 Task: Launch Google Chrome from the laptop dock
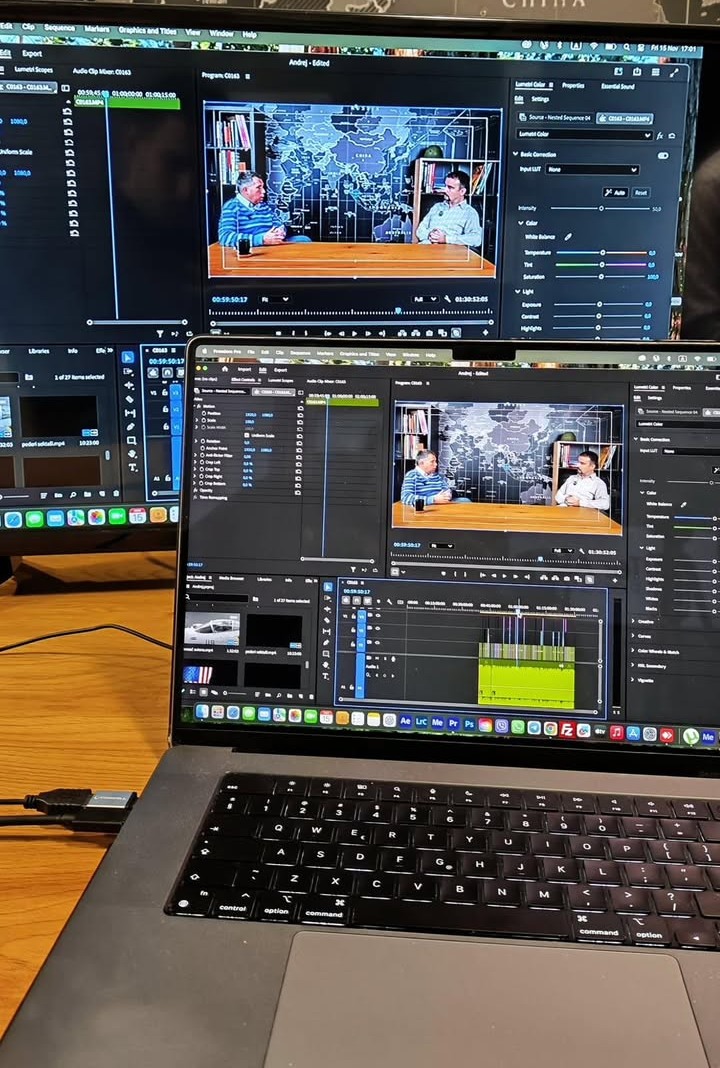pos(550,729)
